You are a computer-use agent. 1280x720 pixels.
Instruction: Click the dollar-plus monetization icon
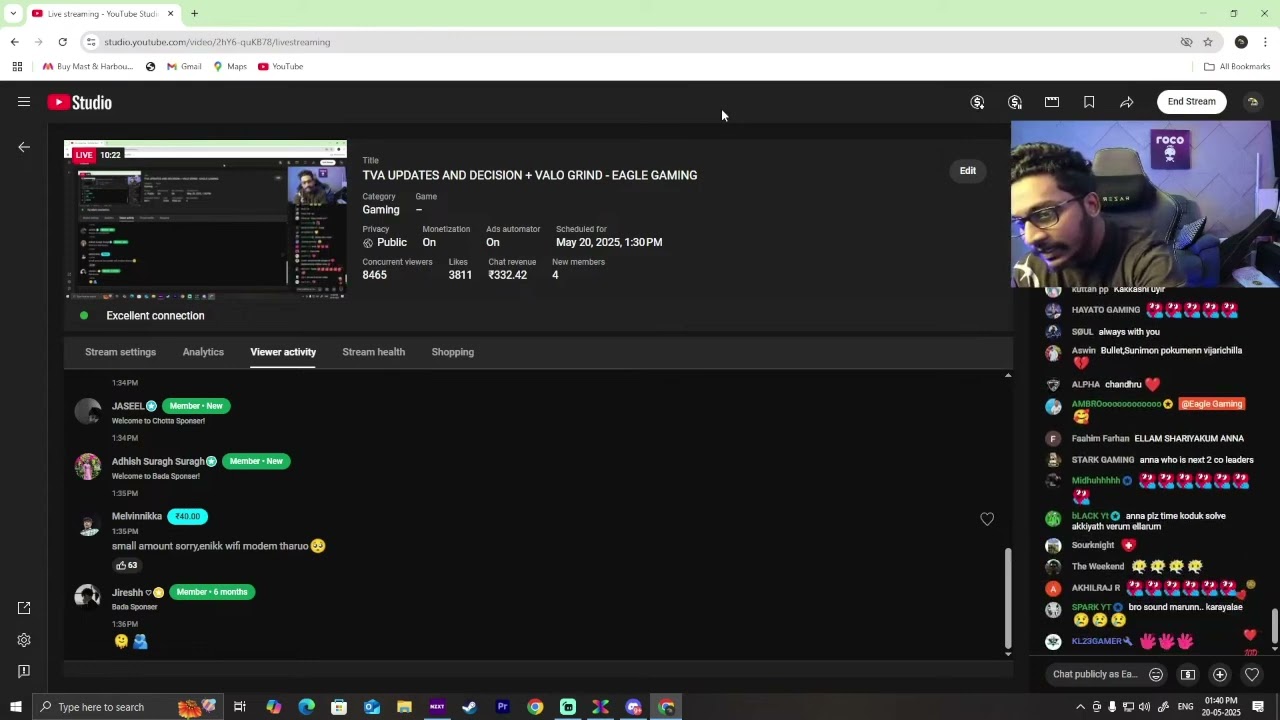click(978, 102)
